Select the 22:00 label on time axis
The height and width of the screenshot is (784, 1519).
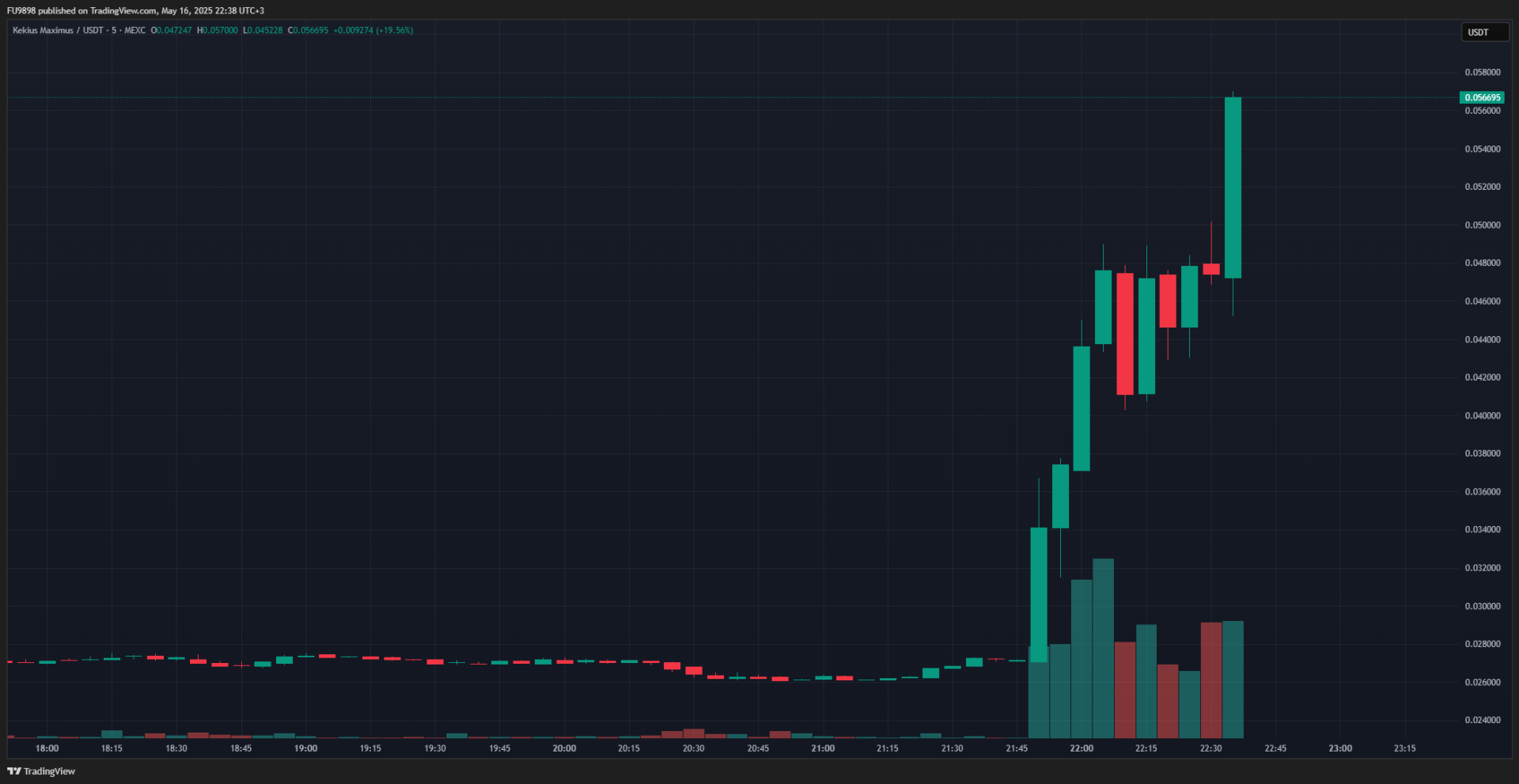click(x=1081, y=748)
